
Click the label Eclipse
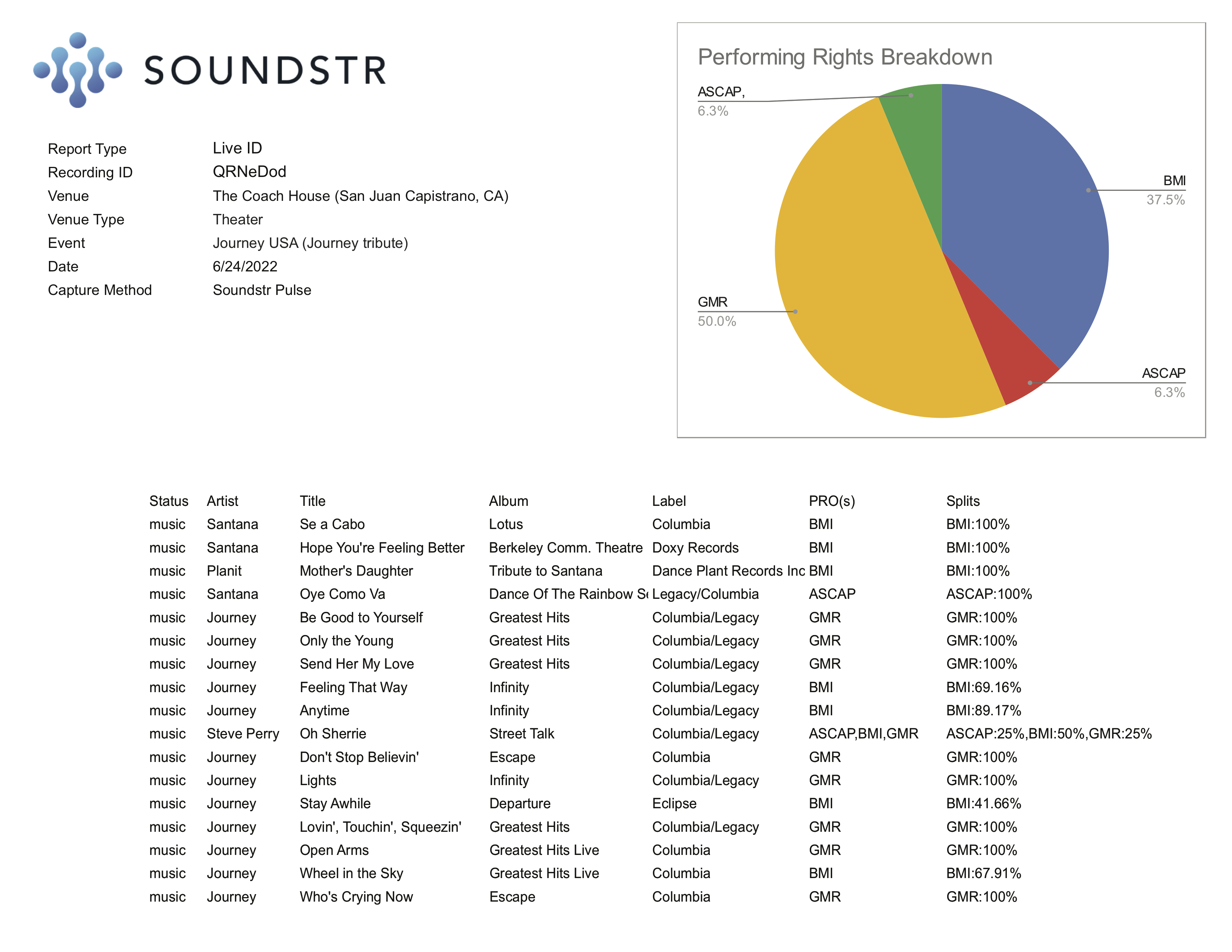pos(674,804)
